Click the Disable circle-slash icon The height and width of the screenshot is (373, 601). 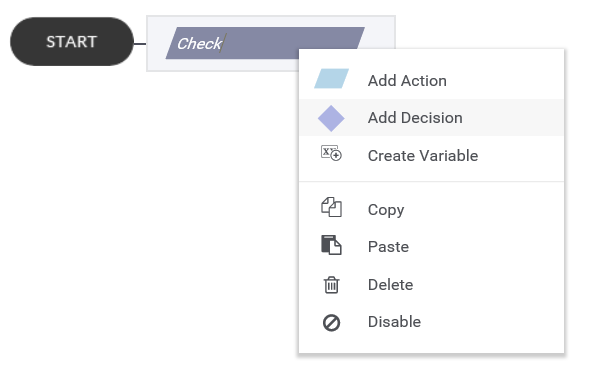click(331, 323)
